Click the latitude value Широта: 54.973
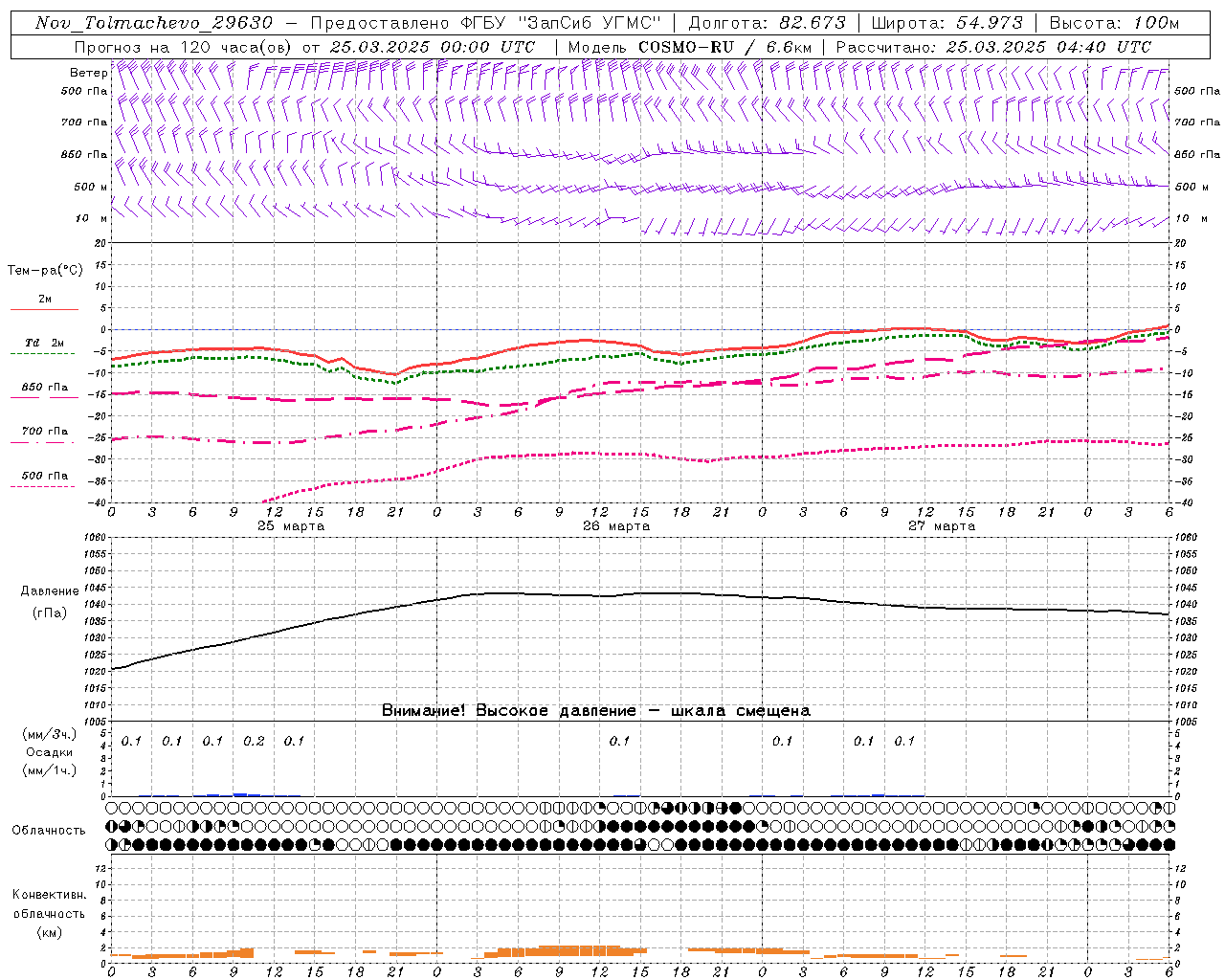 (x=947, y=23)
